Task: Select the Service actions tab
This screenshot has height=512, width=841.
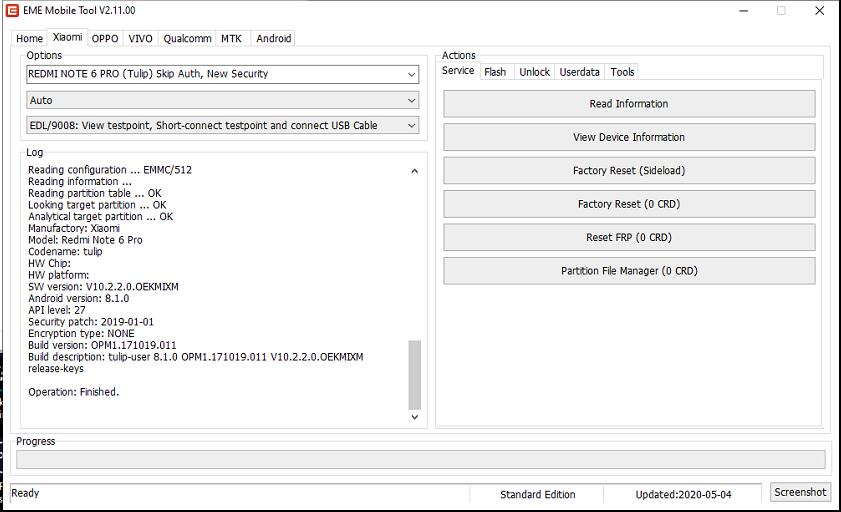Action: tap(458, 71)
